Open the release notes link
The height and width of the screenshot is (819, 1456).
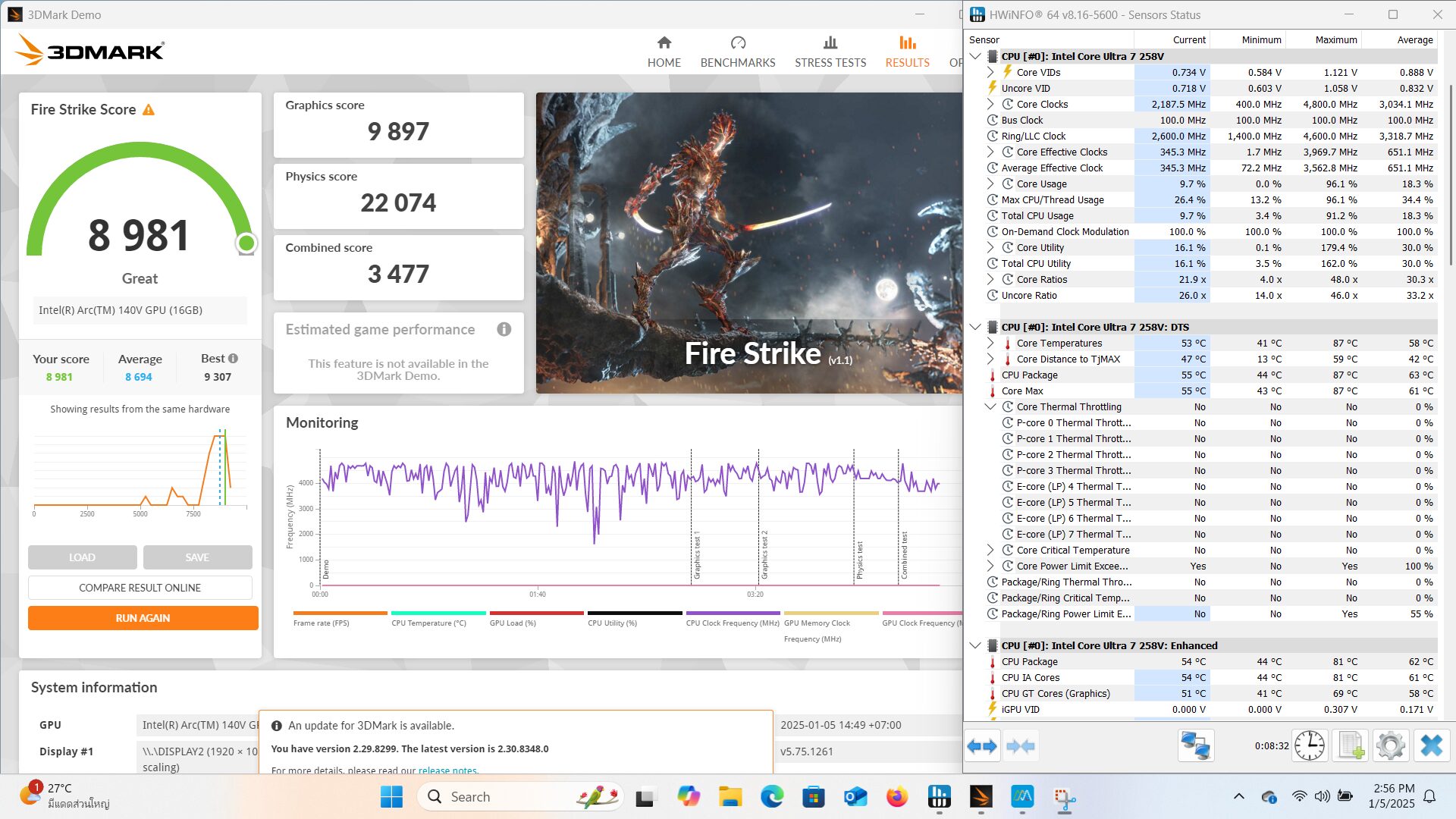pos(447,770)
